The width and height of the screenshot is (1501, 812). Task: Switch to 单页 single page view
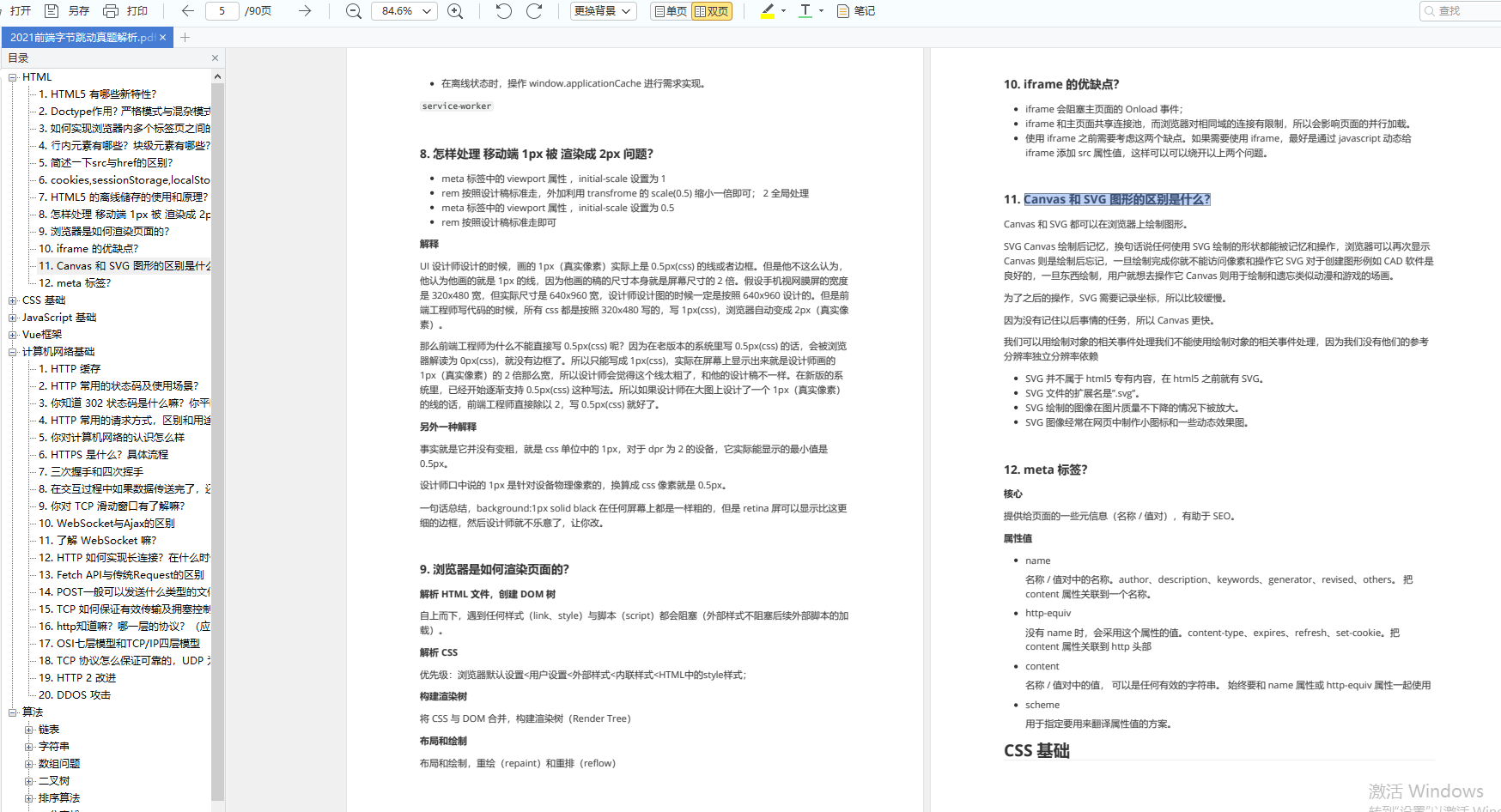click(x=671, y=11)
